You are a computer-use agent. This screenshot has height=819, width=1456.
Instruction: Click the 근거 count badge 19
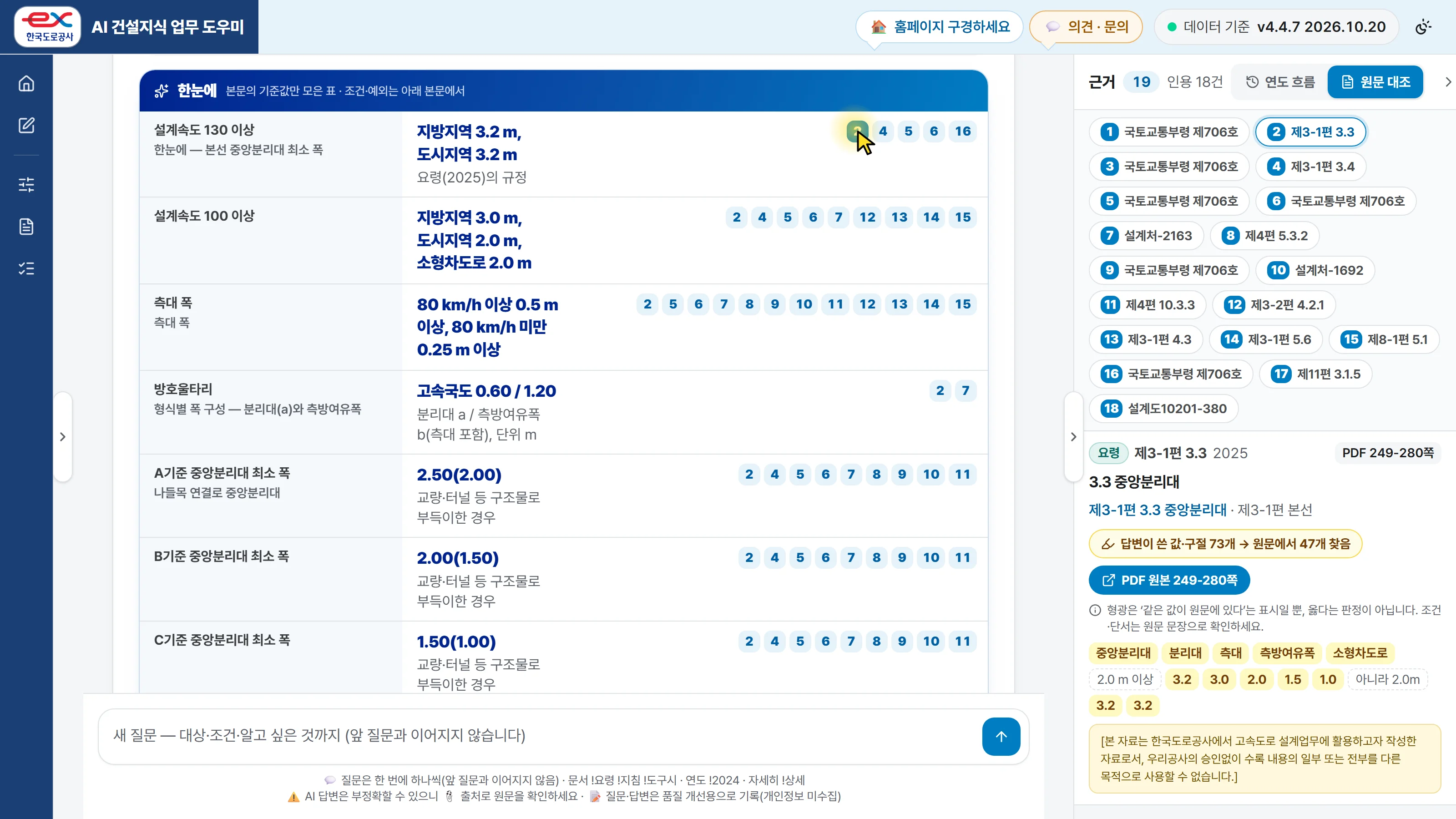point(1141,82)
